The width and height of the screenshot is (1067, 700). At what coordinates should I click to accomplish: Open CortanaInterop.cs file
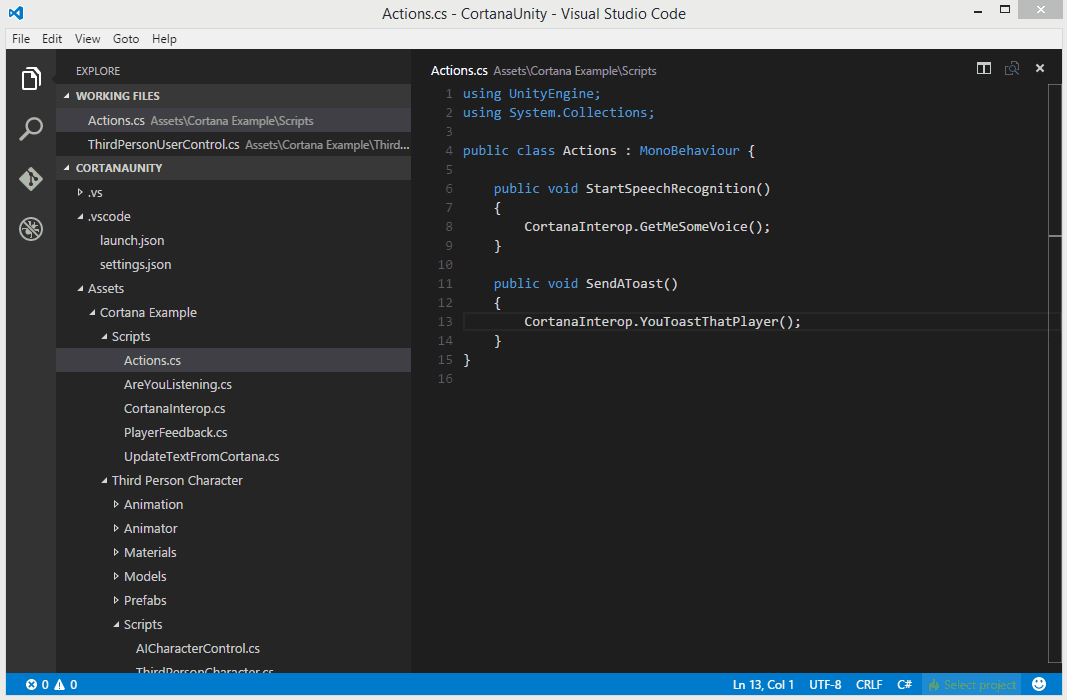pyautogui.click(x=174, y=408)
